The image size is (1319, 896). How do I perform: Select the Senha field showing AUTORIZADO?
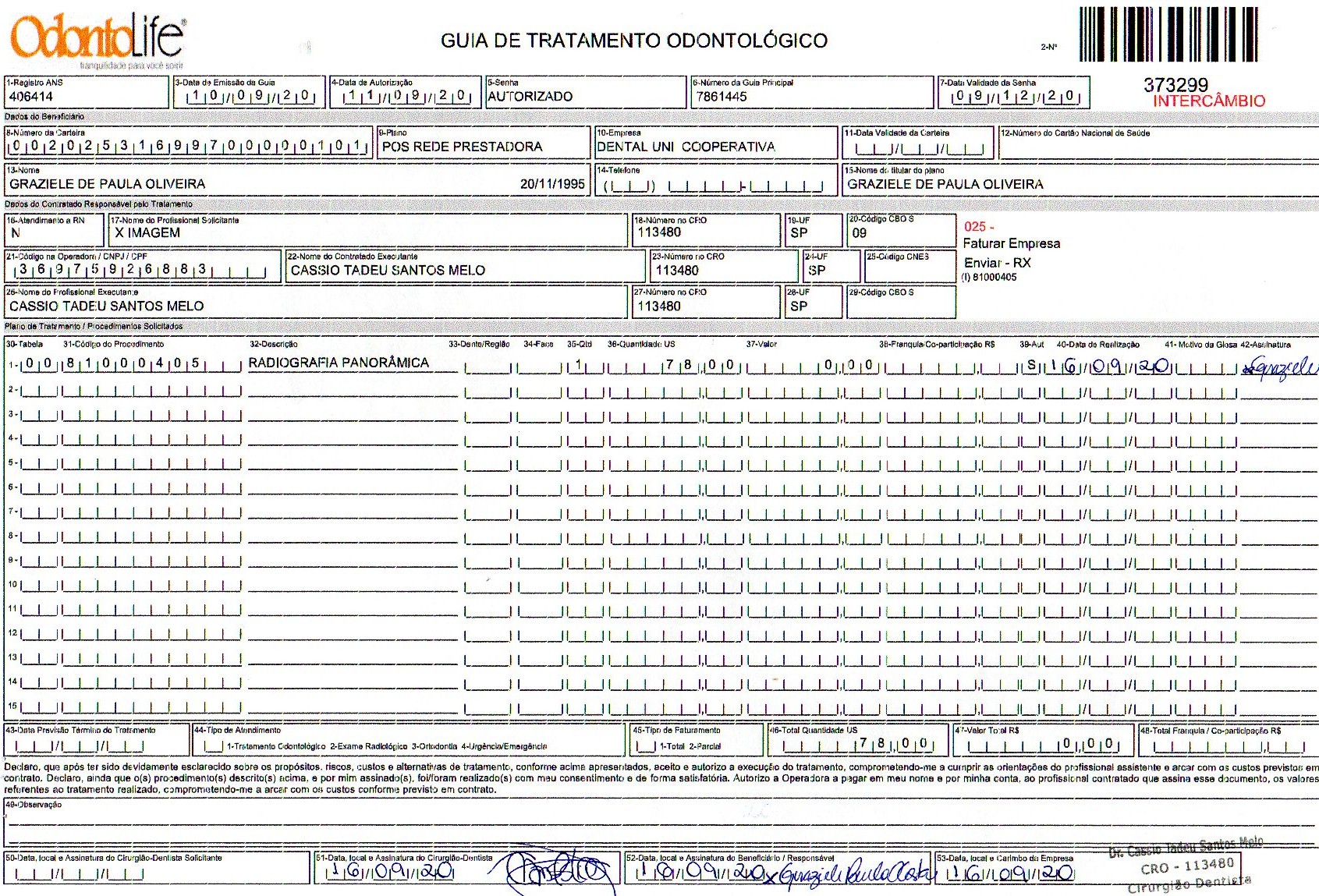pos(585,92)
